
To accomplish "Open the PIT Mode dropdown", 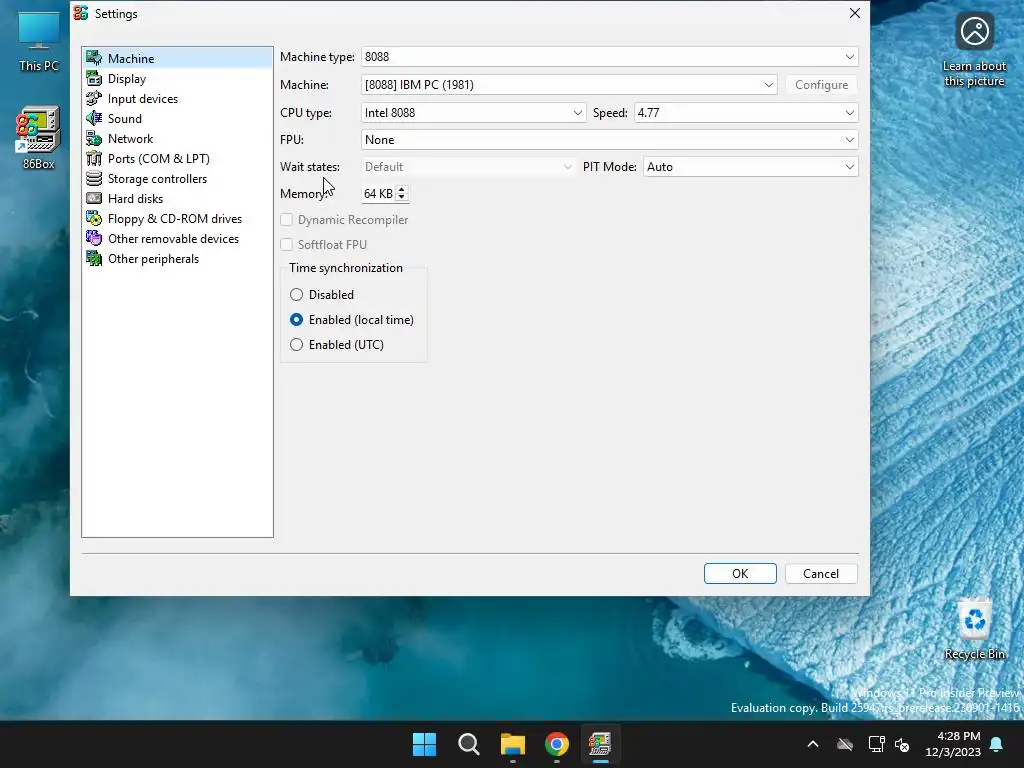I will coord(750,167).
